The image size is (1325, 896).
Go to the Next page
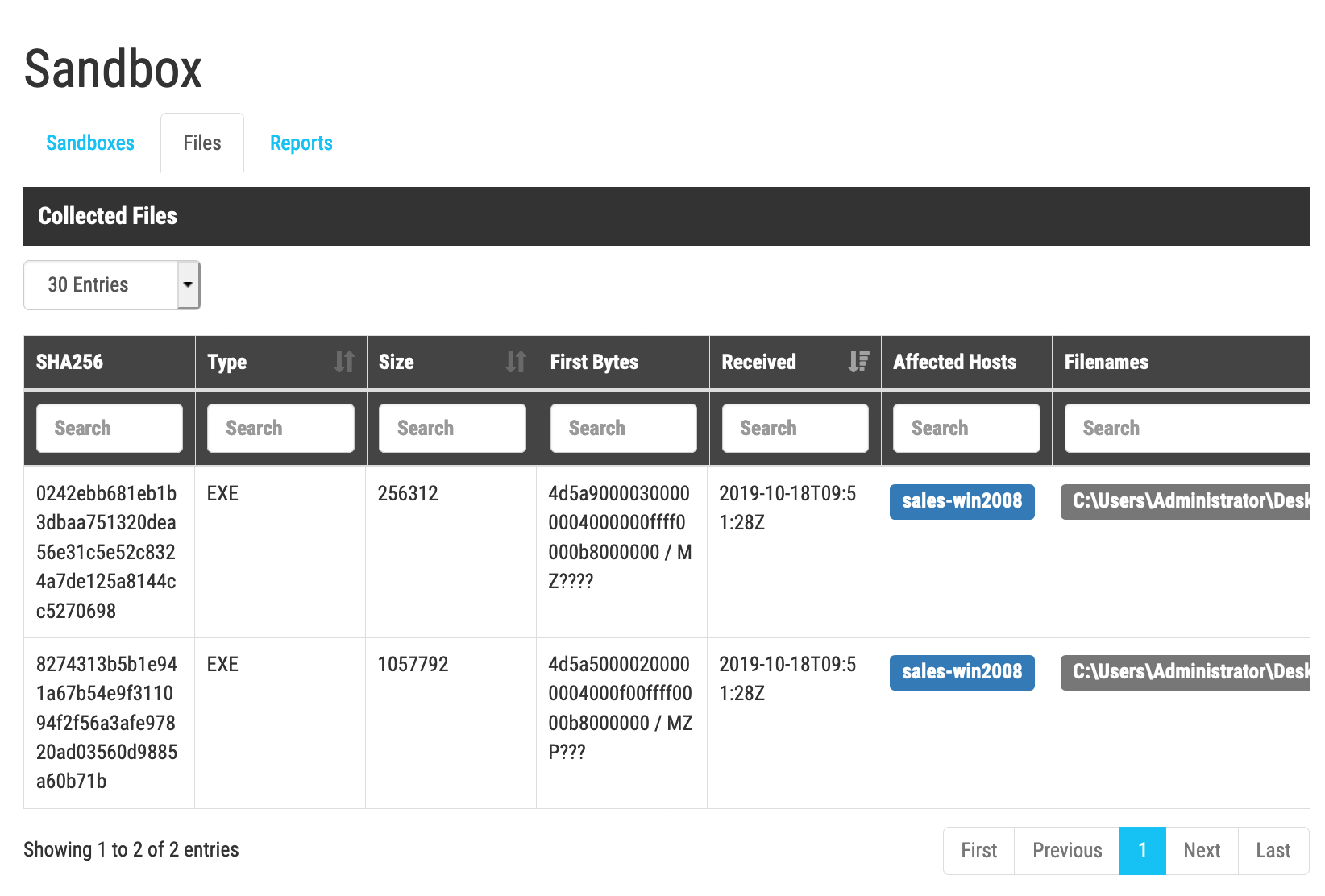pyautogui.click(x=1202, y=850)
